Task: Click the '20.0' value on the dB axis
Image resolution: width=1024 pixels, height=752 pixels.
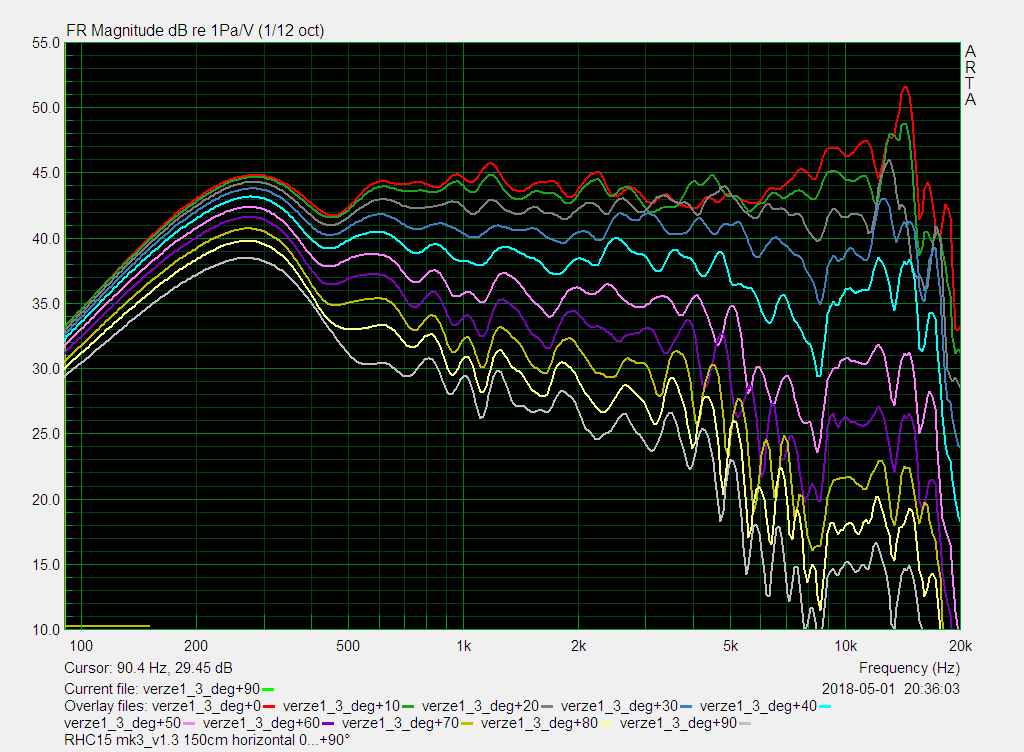Action: (46, 499)
